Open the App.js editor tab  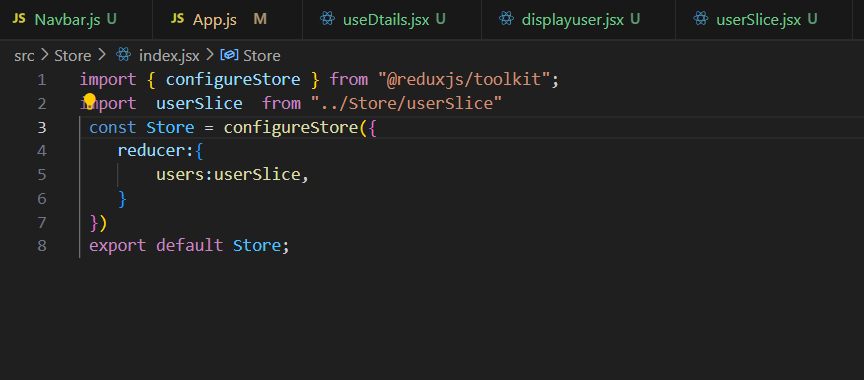click(228, 19)
